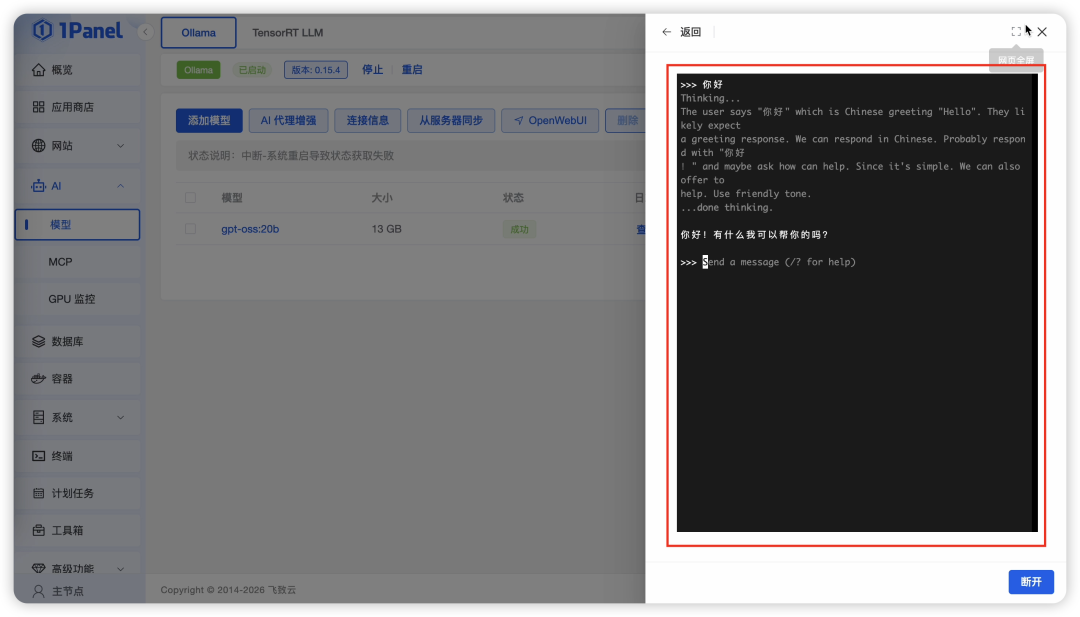Toggle fullscreen for the terminal panel

[1016, 31]
